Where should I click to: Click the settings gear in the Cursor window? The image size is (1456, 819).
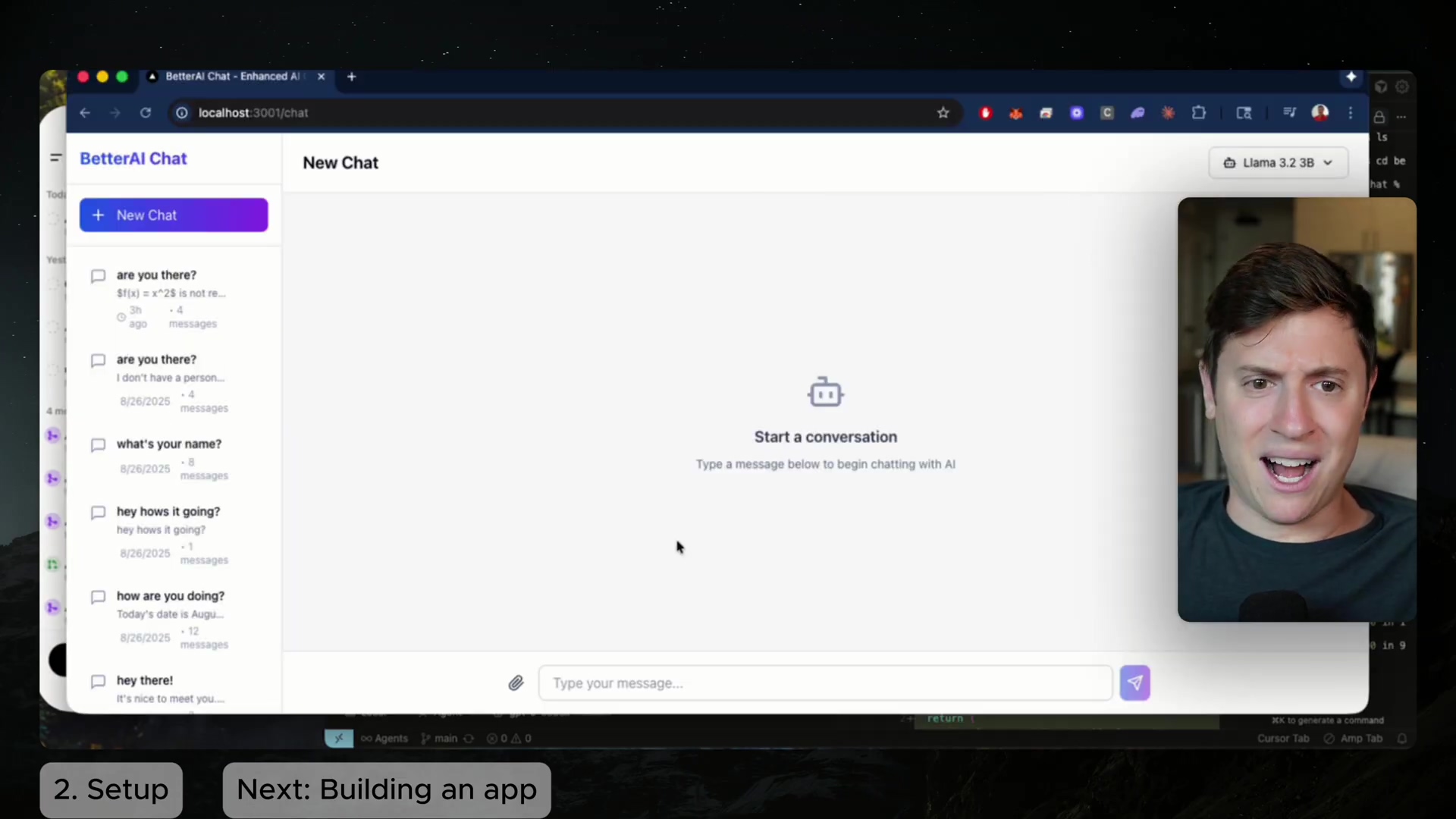[1402, 86]
